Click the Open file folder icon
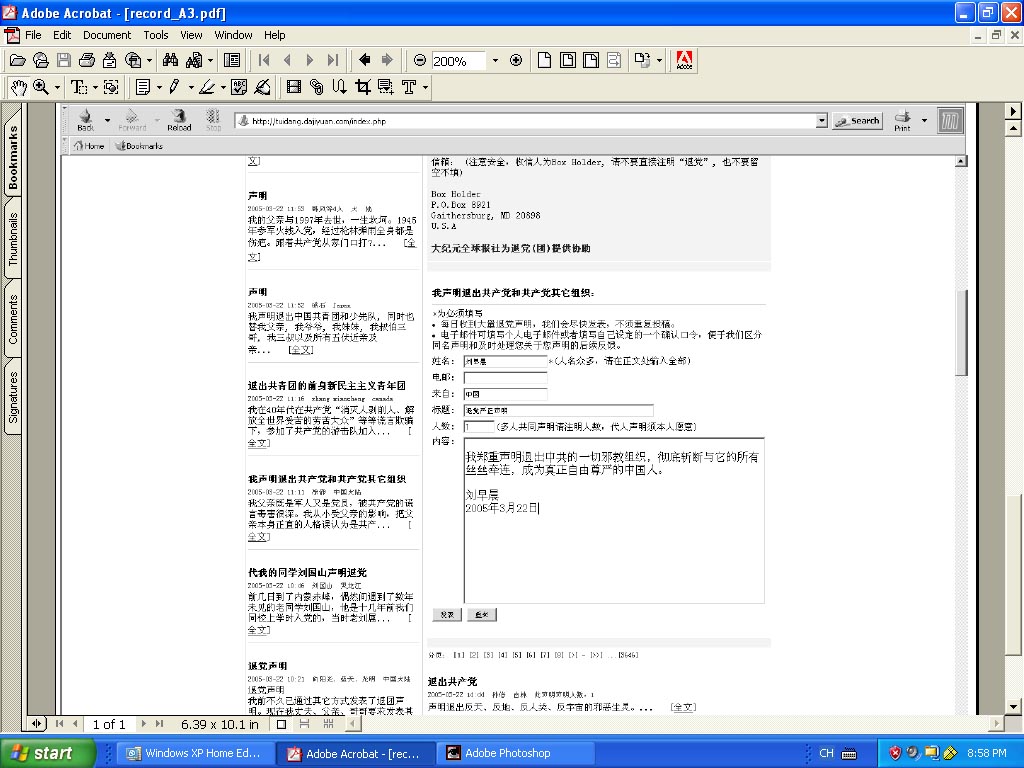1024x768 pixels. (17, 61)
